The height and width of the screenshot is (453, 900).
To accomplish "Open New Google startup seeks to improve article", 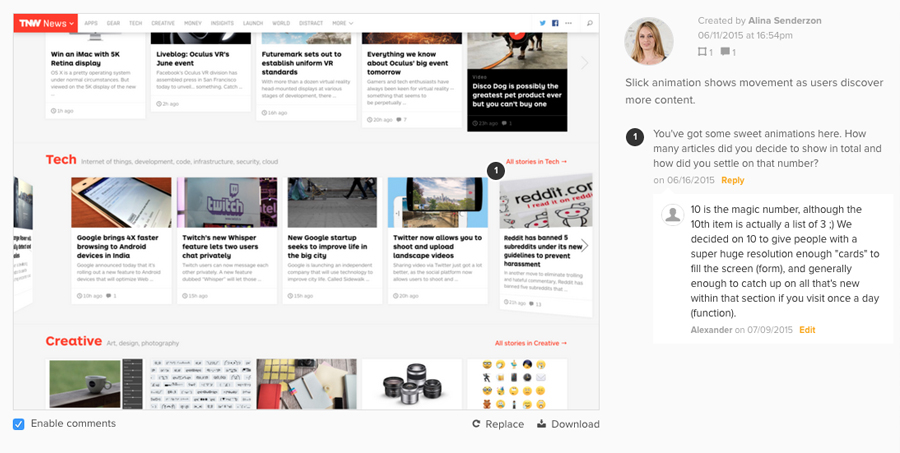I will (327, 246).
